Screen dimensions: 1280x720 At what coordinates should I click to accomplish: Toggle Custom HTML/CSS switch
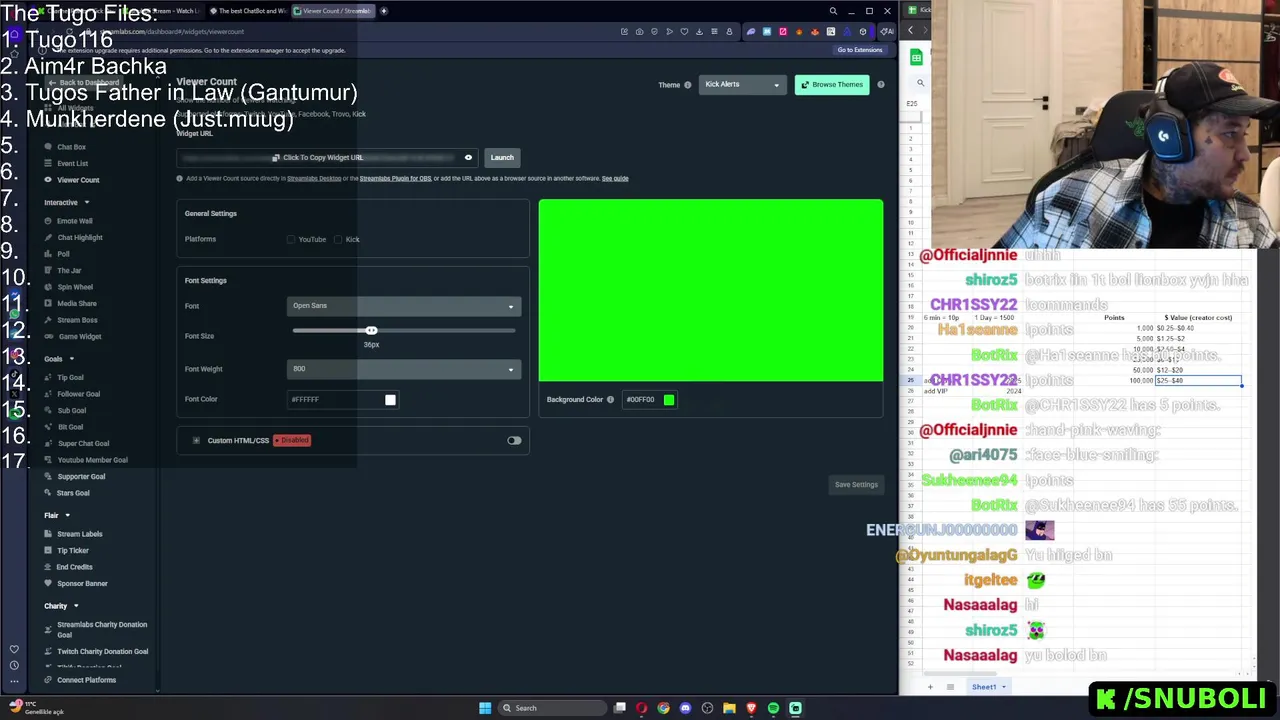tap(514, 440)
